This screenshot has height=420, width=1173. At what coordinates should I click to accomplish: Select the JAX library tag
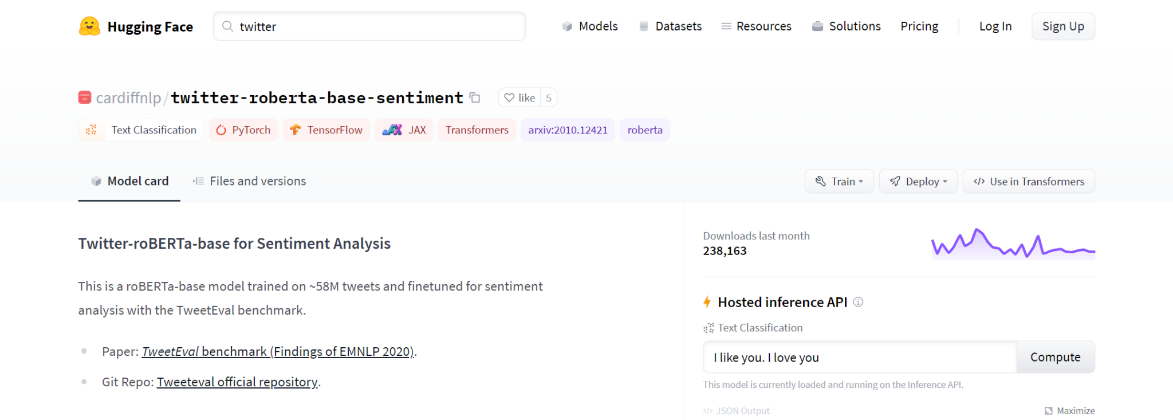[405, 130]
